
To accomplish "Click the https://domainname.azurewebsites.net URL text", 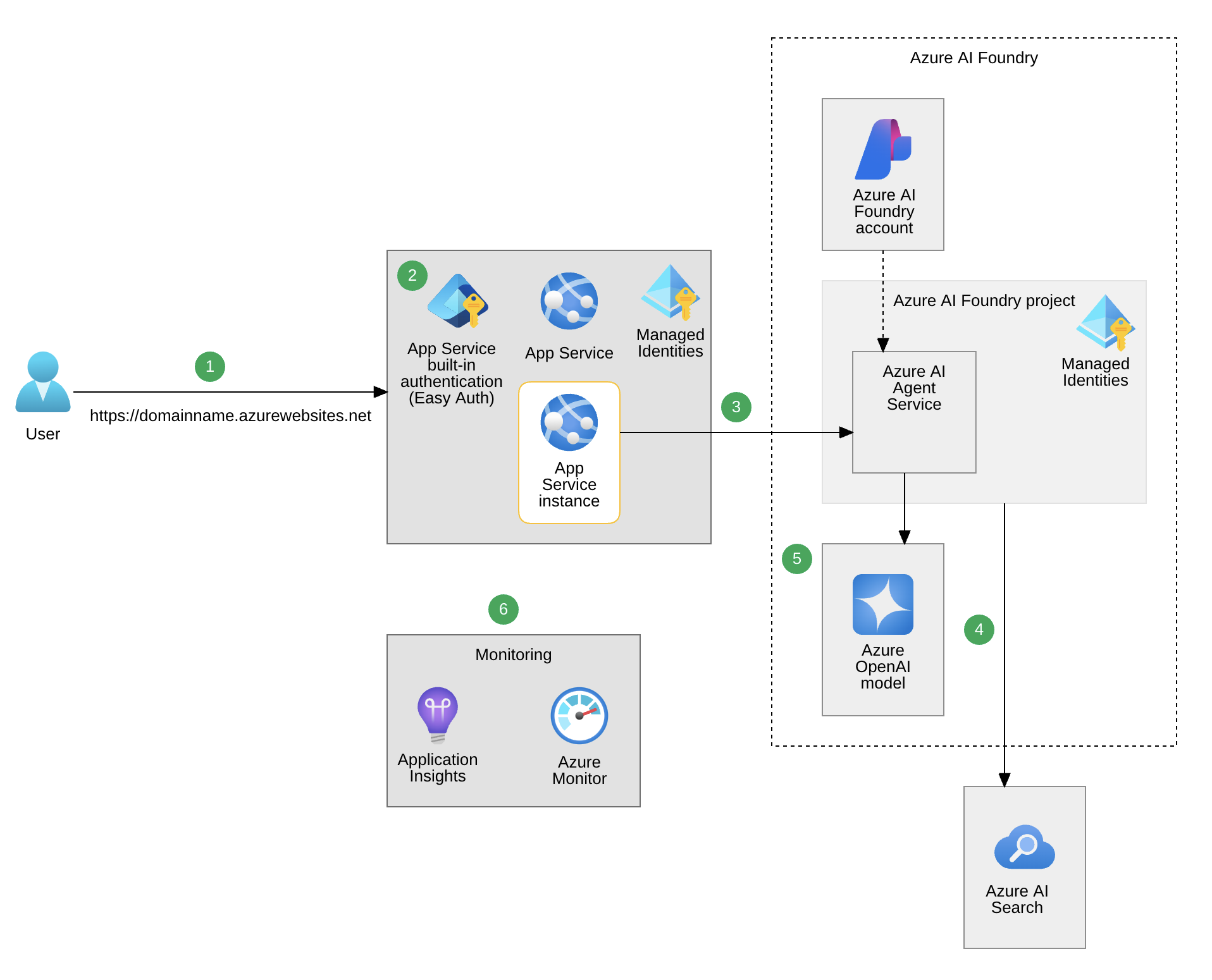I will [230, 415].
